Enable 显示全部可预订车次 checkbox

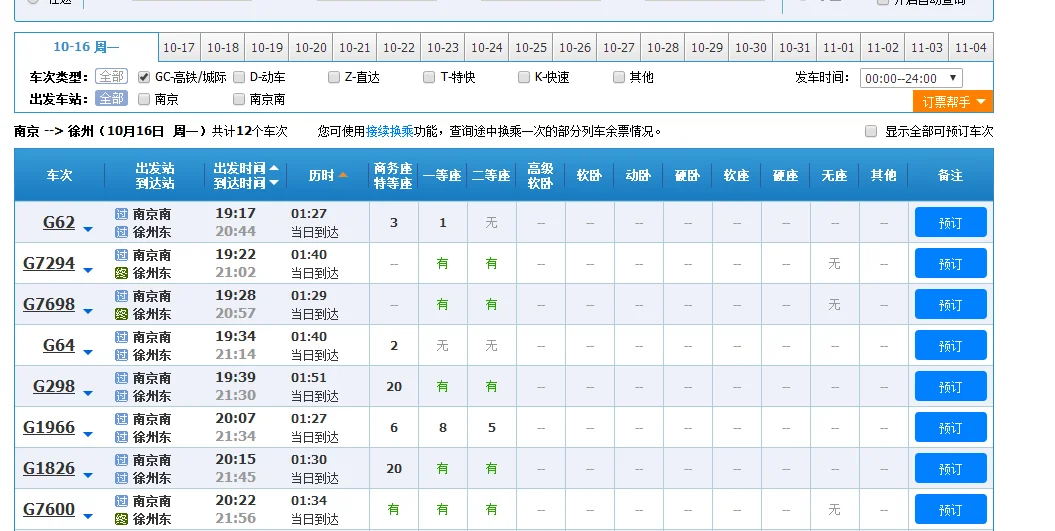(871, 131)
